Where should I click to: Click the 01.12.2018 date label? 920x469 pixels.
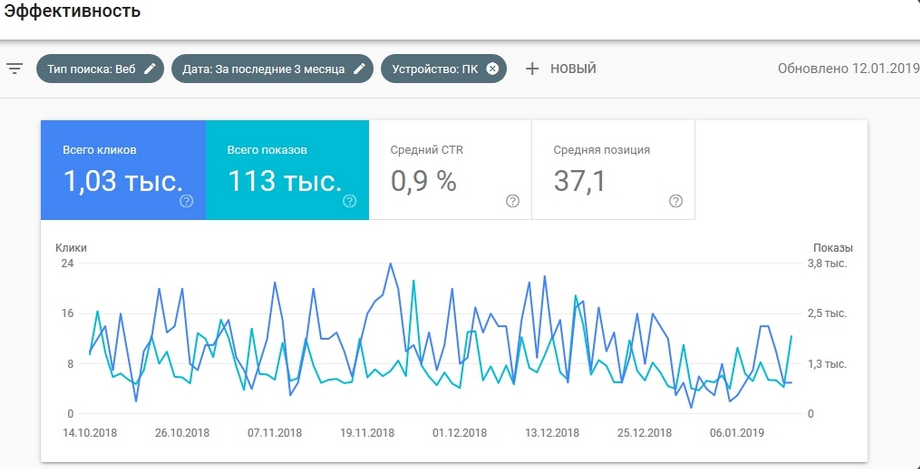459,433
